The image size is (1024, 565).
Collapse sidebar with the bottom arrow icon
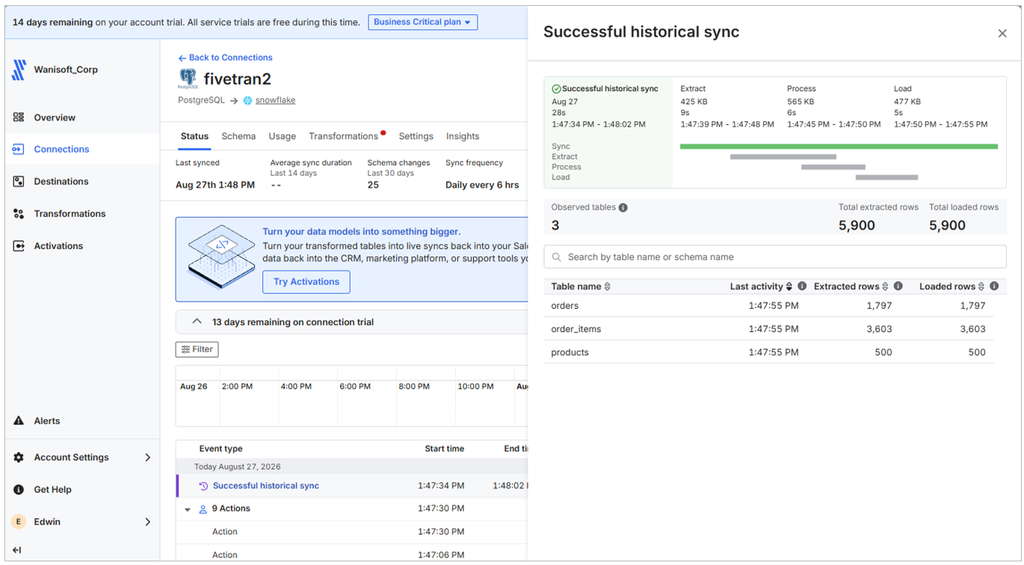click(17, 550)
